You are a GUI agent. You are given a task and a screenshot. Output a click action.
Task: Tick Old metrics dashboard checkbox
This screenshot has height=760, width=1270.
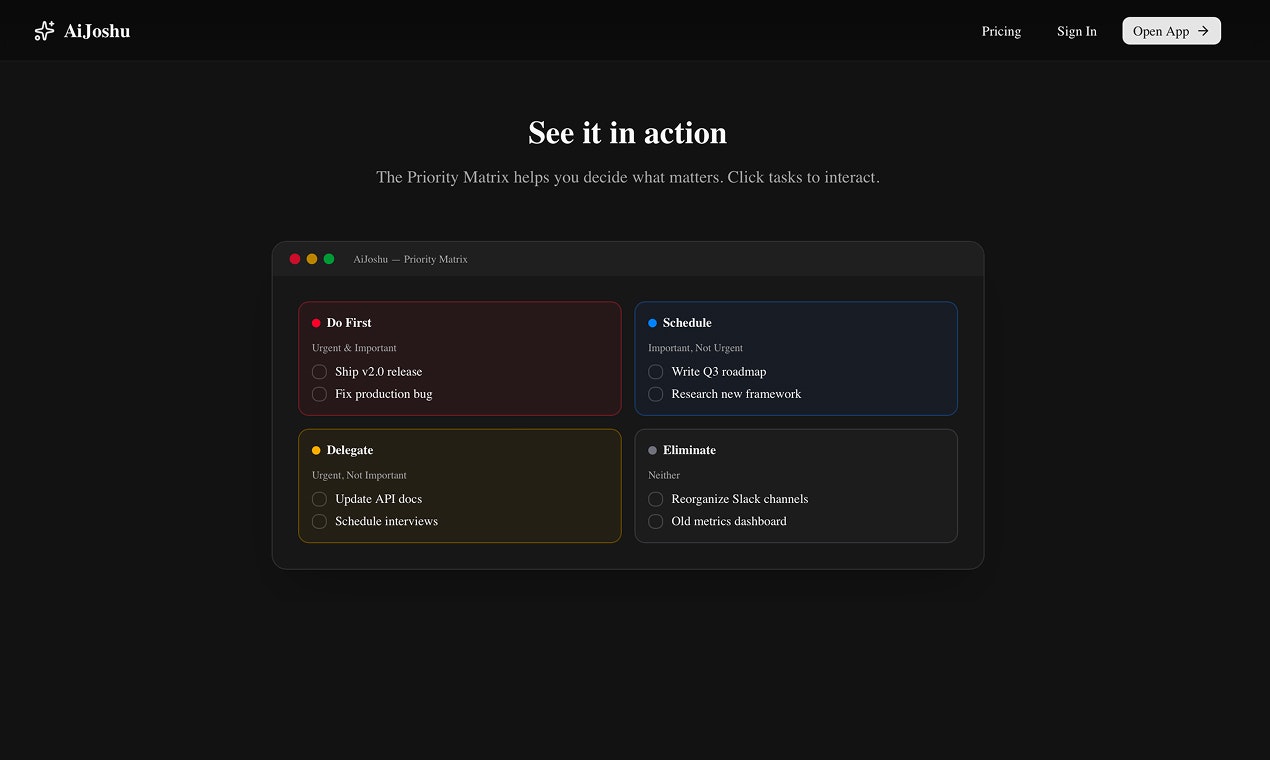[x=656, y=521]
